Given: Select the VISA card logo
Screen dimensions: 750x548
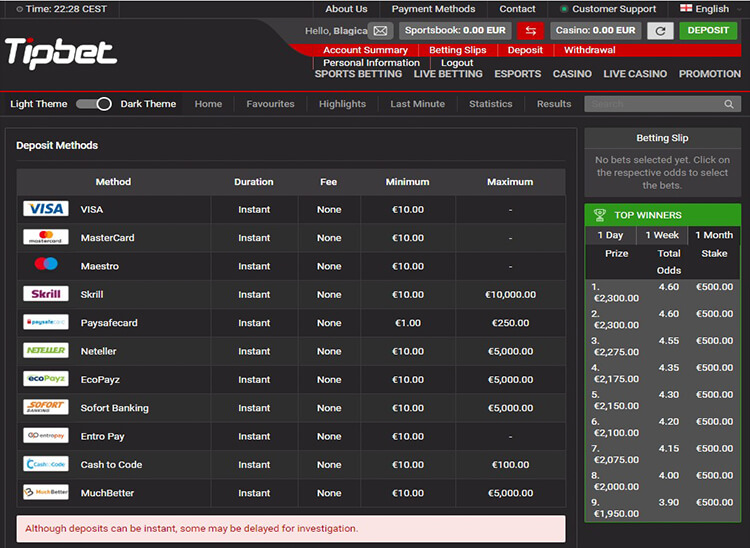Looking at the screenshot, I should (x=45, y=210).
